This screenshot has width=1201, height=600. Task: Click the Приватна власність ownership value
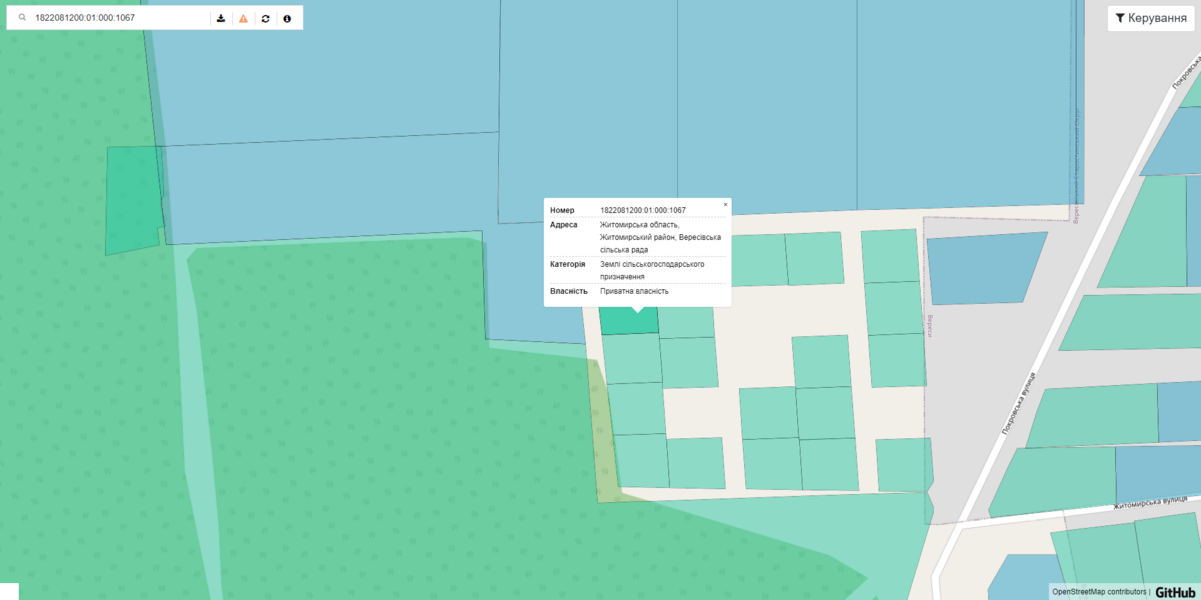(634, 291)
